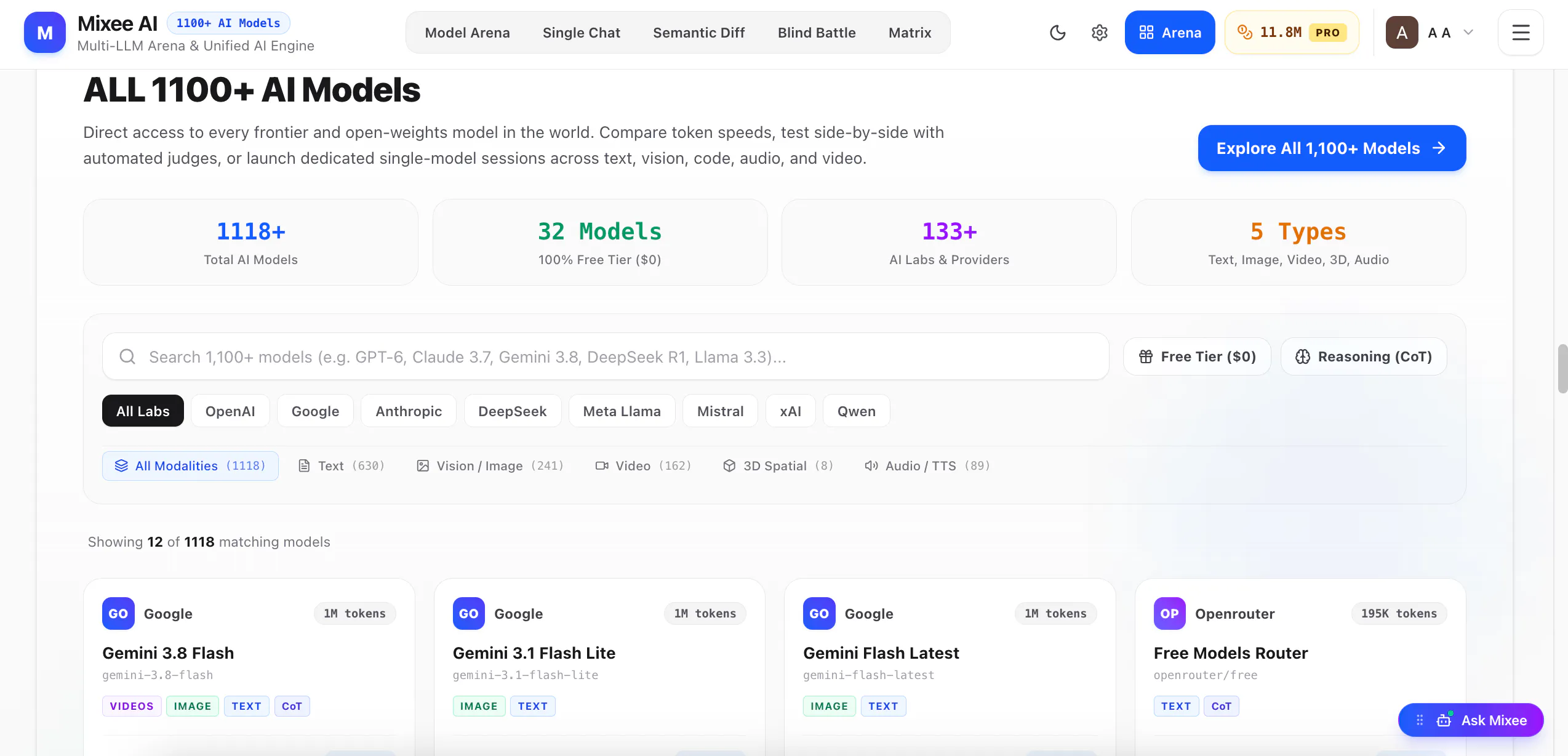Click the 11.8M PRO credits badge
Viewport: 1568px width, 756px height.
(1292, 33)
